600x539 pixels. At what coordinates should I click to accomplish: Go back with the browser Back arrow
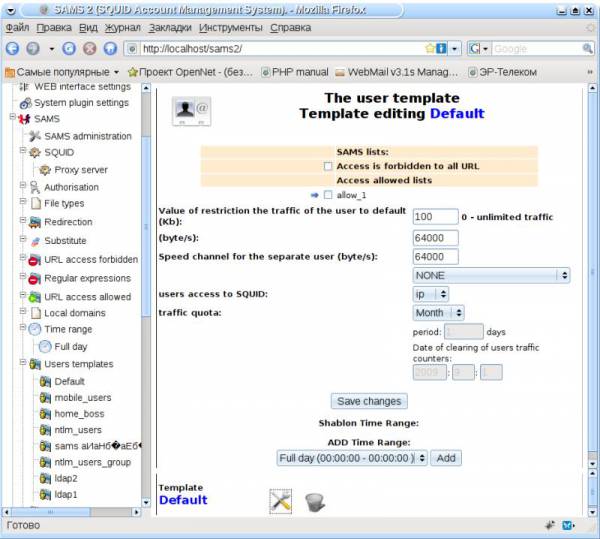(x=13, y=49)
